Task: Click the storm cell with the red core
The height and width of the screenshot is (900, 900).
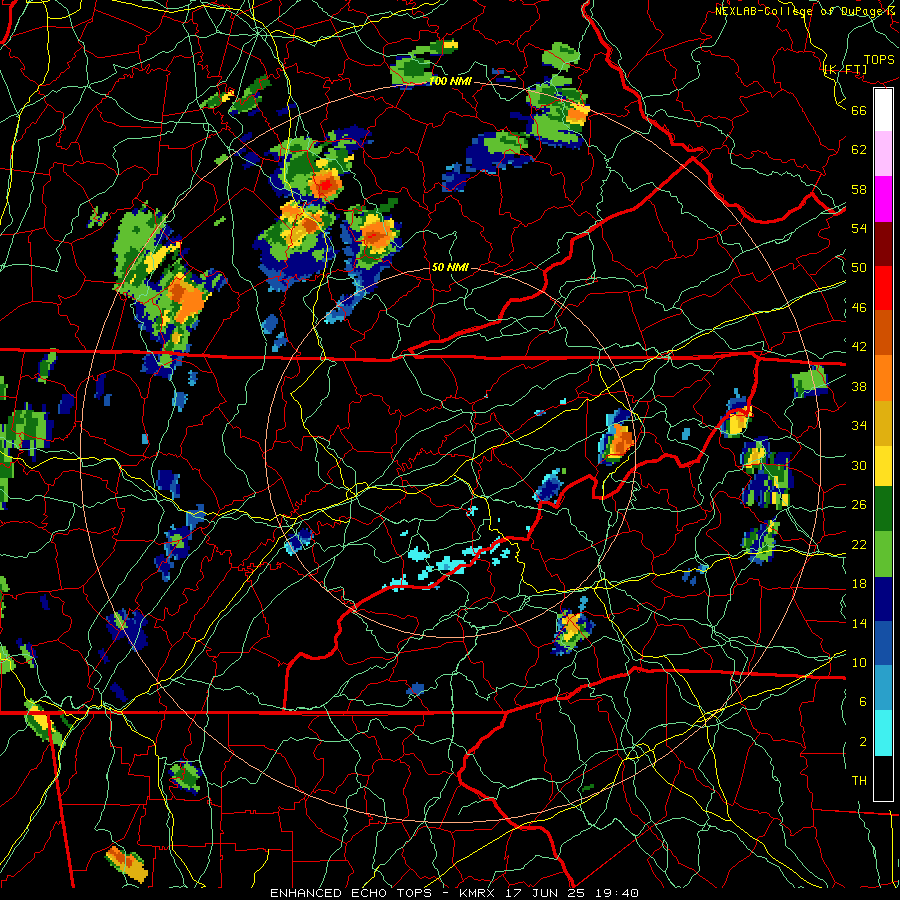Action: pyautogui.click(x=326, y=185)
